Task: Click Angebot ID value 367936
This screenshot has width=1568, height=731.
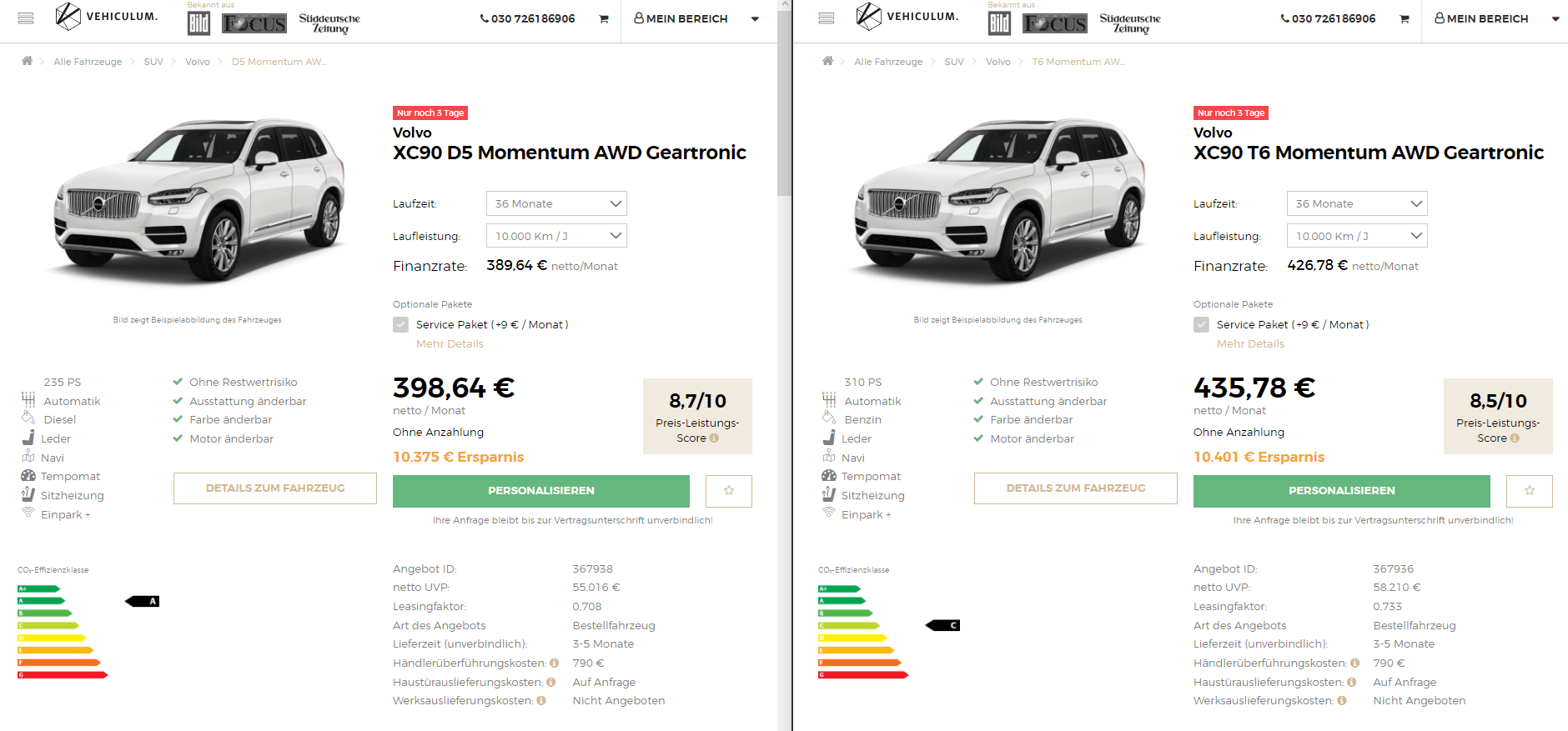Action: (x=1394, y=569)
